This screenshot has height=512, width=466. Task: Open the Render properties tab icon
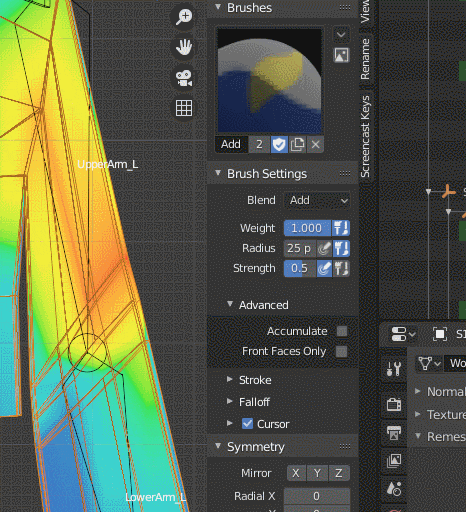394,405
